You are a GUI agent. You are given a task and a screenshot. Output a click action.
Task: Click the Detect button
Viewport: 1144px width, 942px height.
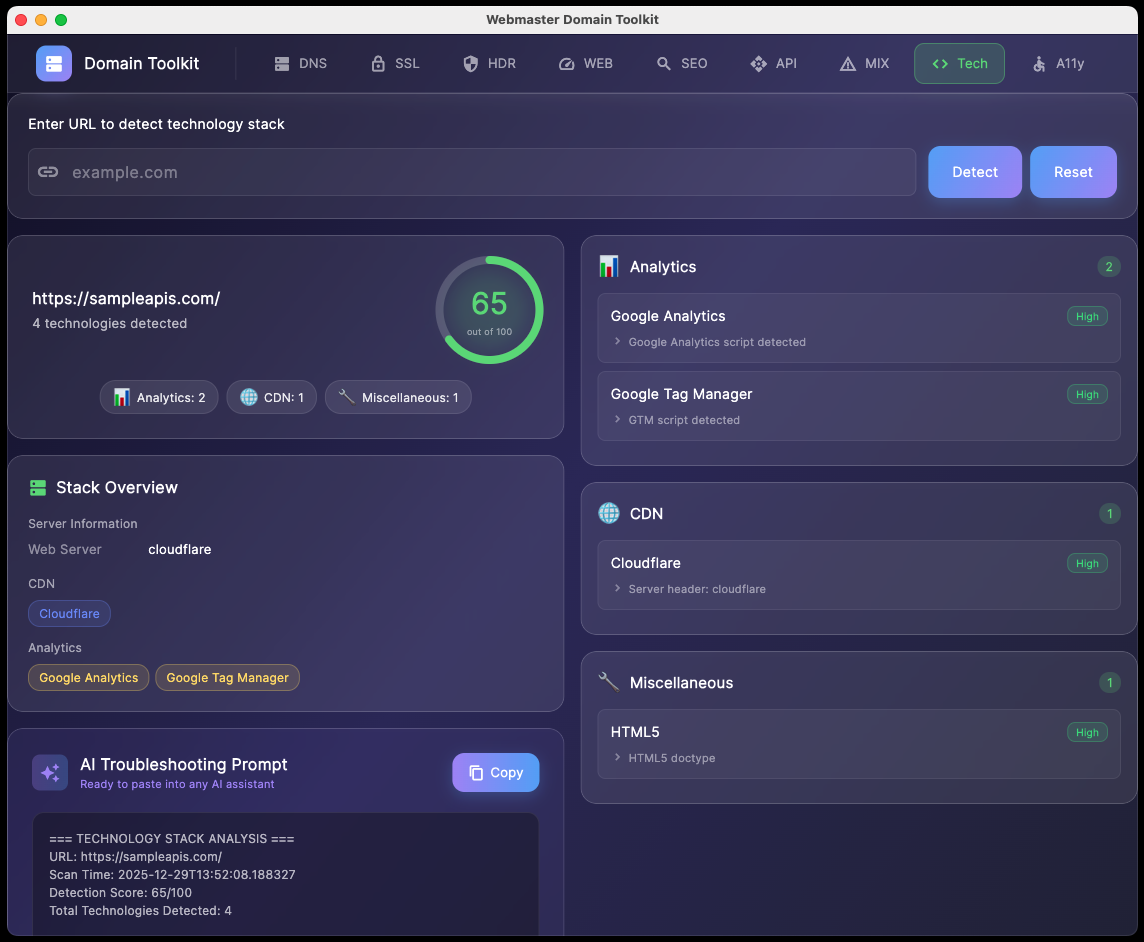pyautogui.click(x=974, y=171)
